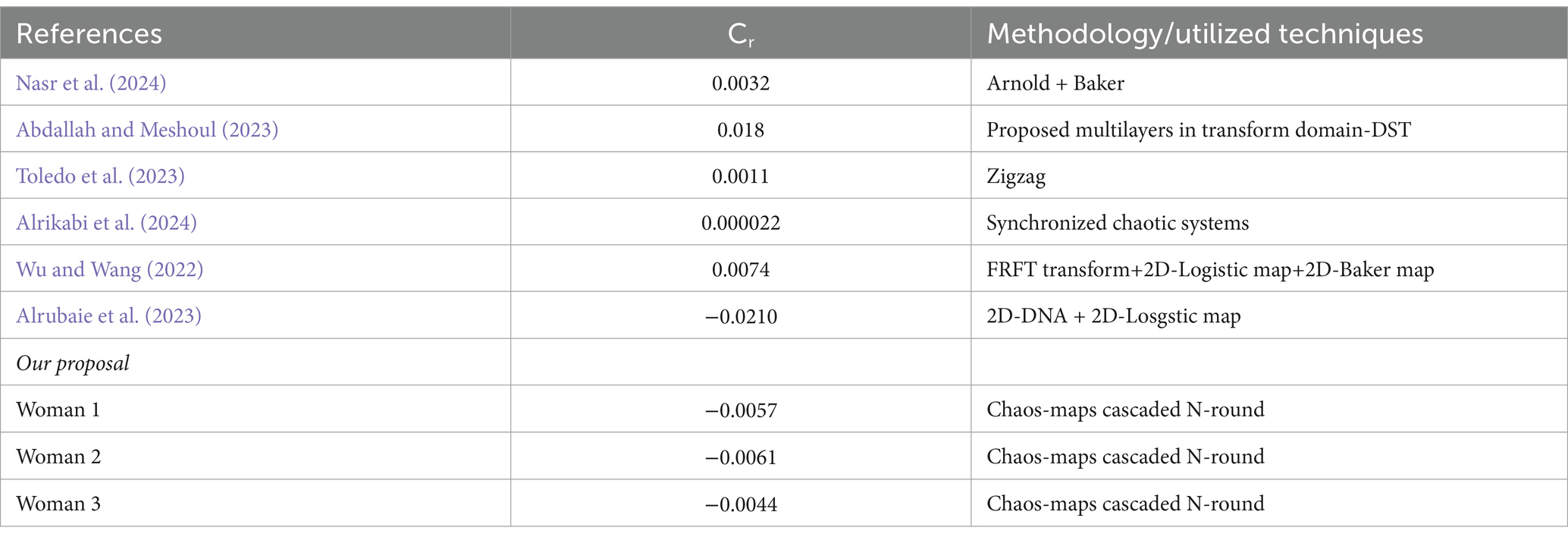The image size is (1568, 540).
Task: Click the −0.0044 value for Woman 3
Action: pos(740,504)
